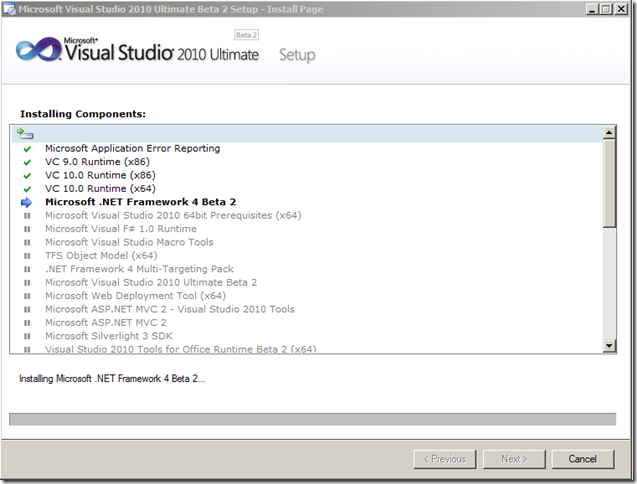Click pause icon beside 64bit Prerequisites (x64)
The image size is (637, 484).
click(27, 216)
